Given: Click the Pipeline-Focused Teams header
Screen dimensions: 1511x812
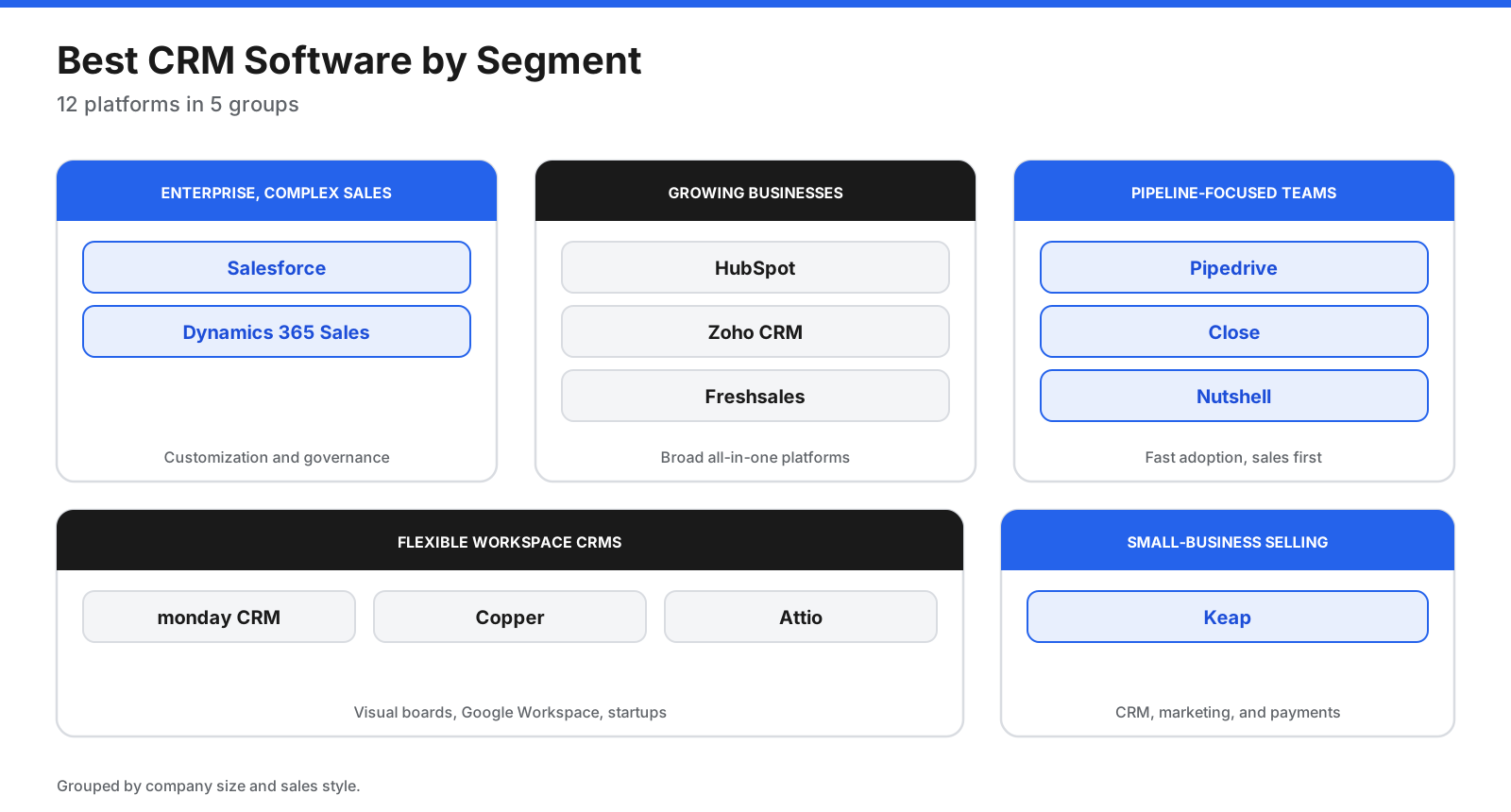Looking at the screenshot, I should click(x=1234, y=192).
